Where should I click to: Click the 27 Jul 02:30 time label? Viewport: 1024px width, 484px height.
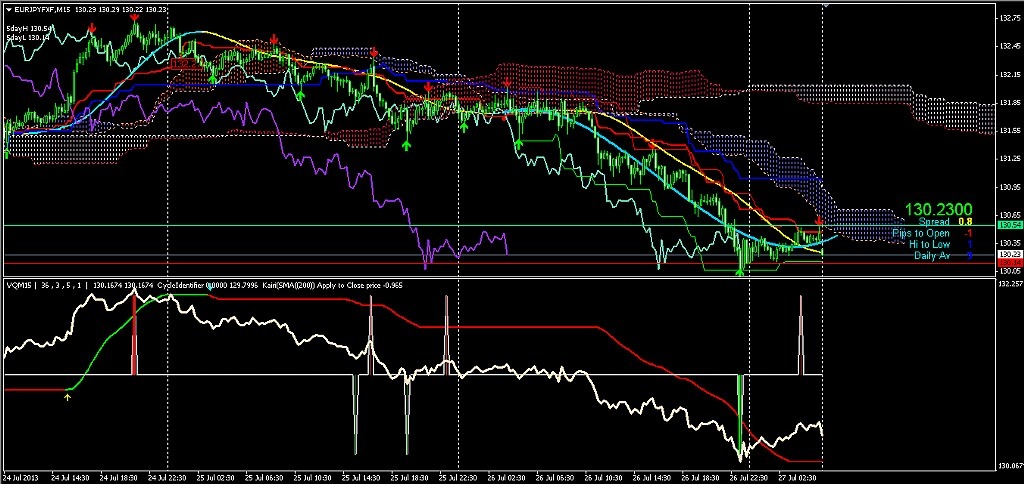[796, 478]
